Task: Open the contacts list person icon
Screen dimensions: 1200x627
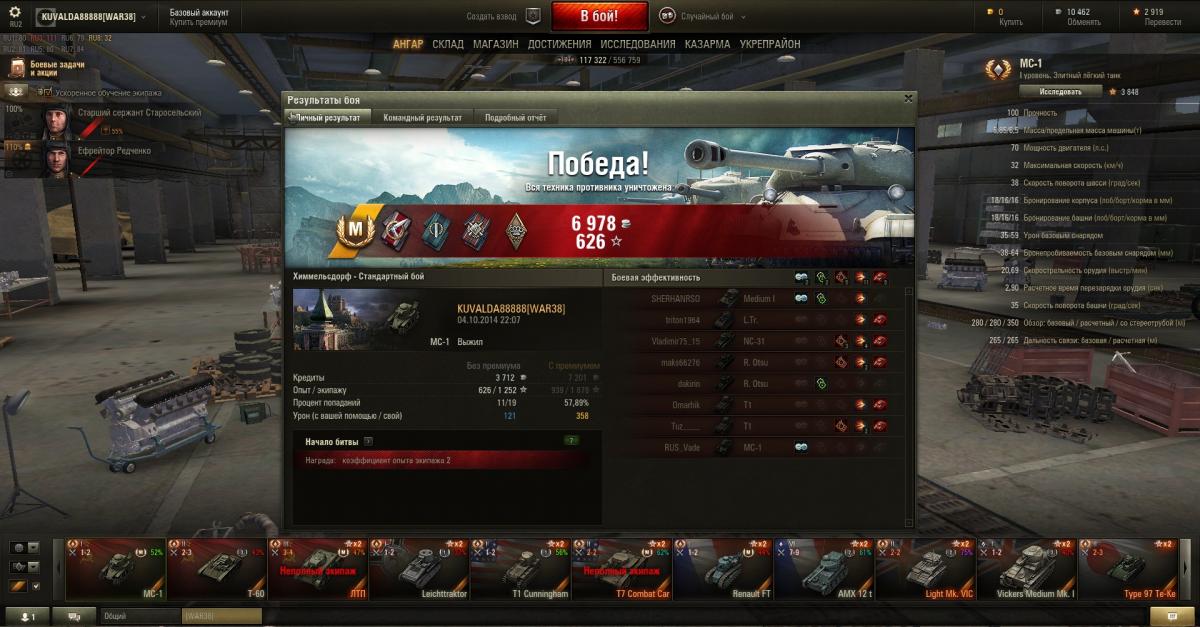Action: [x=28, y=617]
